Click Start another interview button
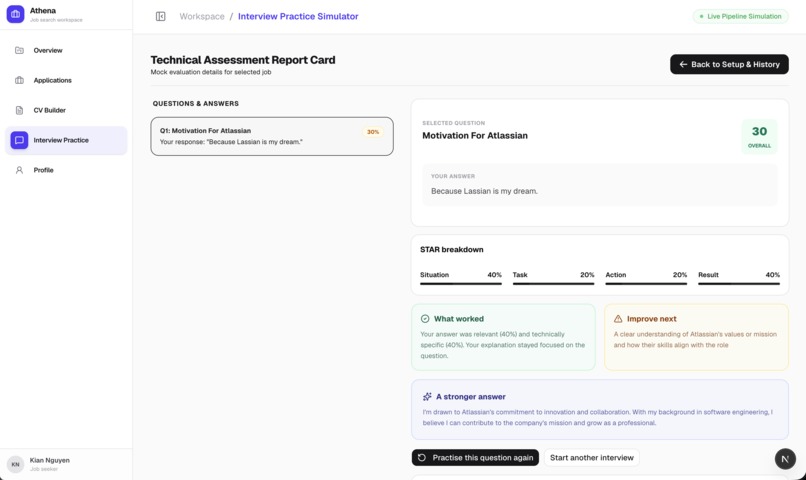Screen dimensions: 806x480 pos(592,457)
